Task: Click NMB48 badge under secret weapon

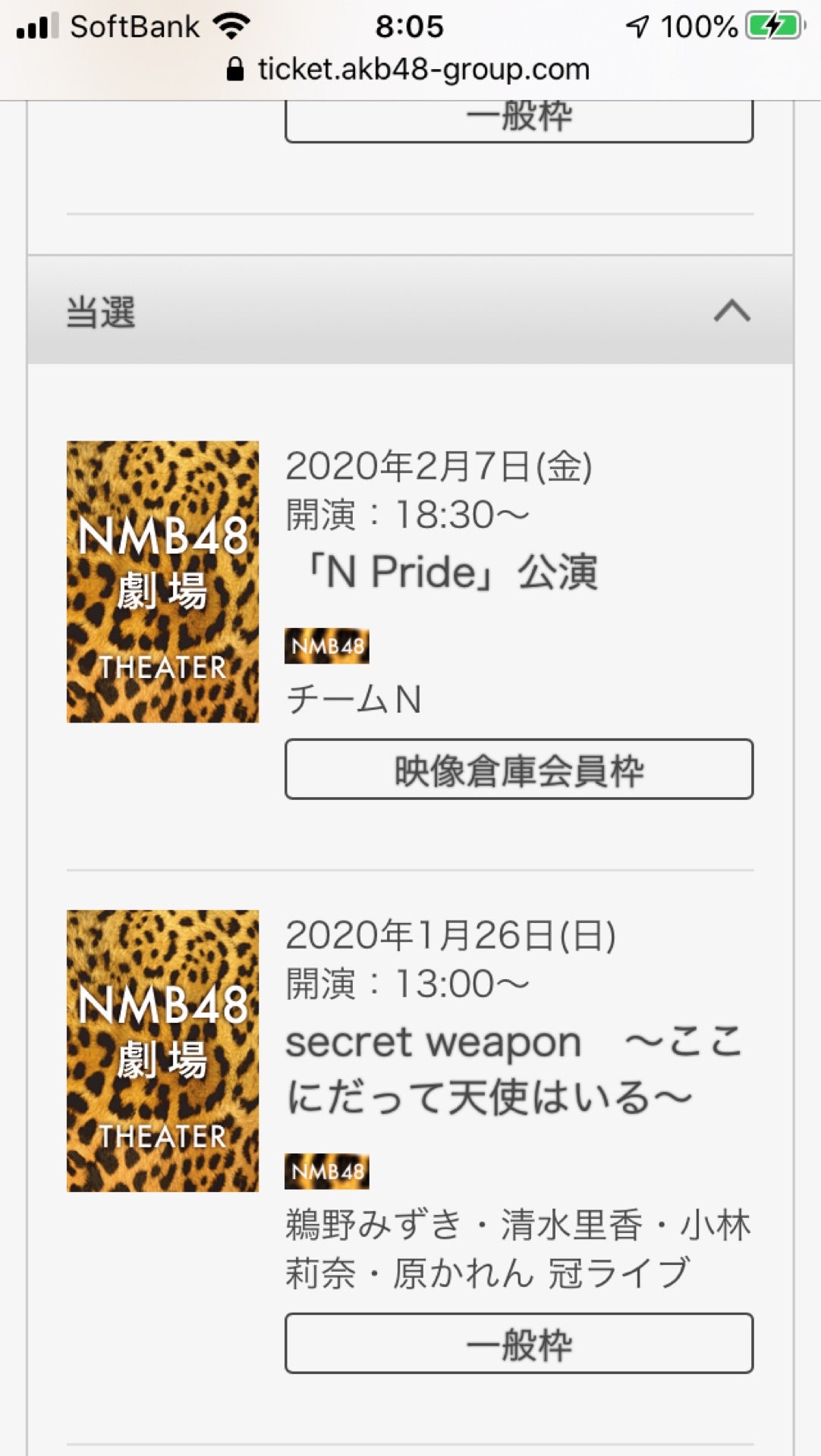Action: [327, 1172]
